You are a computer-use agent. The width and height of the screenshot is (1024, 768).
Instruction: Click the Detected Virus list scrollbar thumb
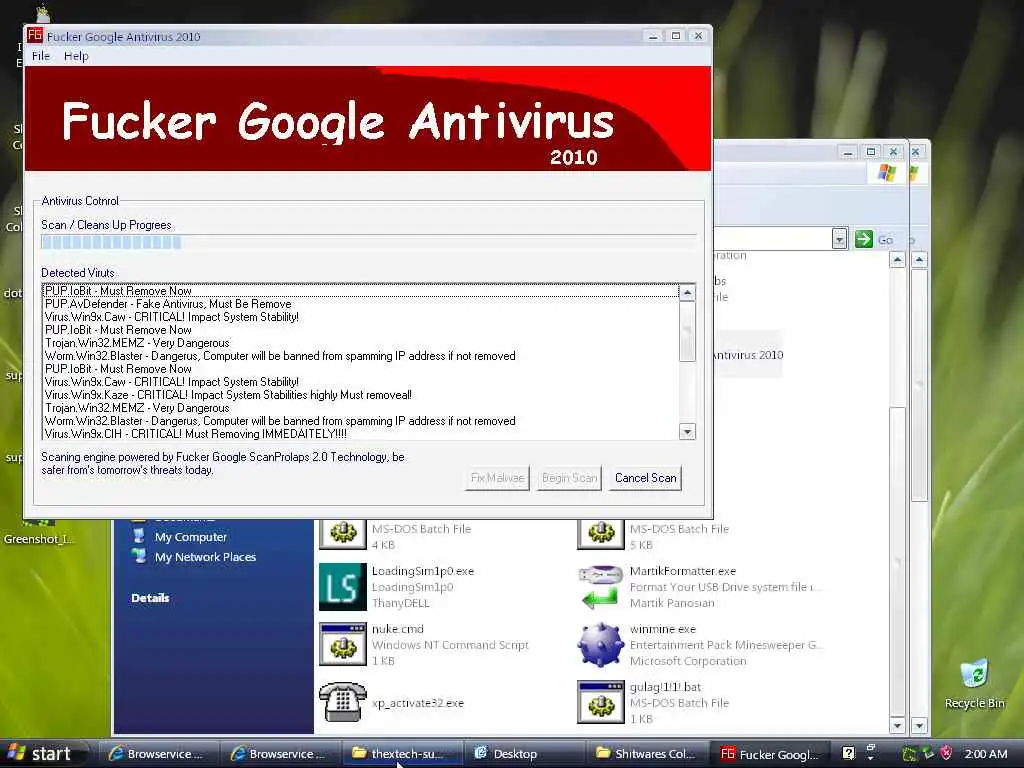pos(687,331)
